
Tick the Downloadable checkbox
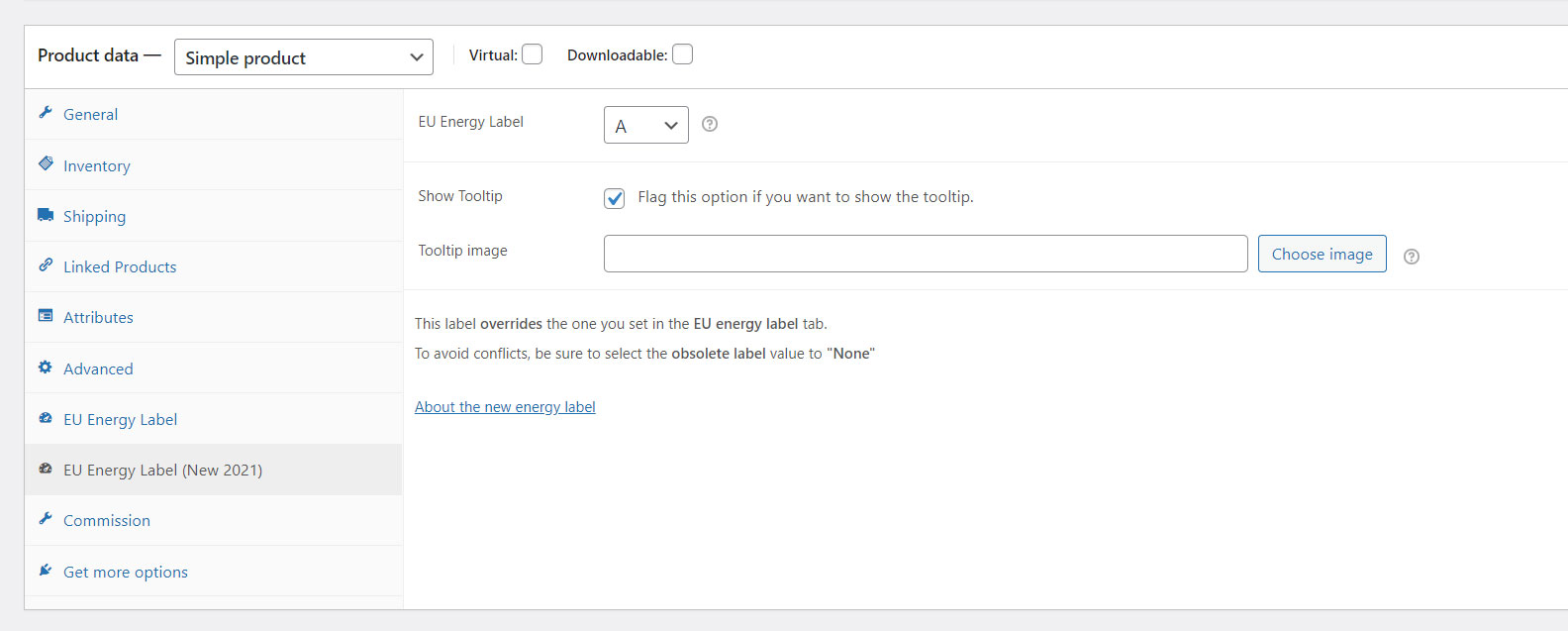[682, 54]
